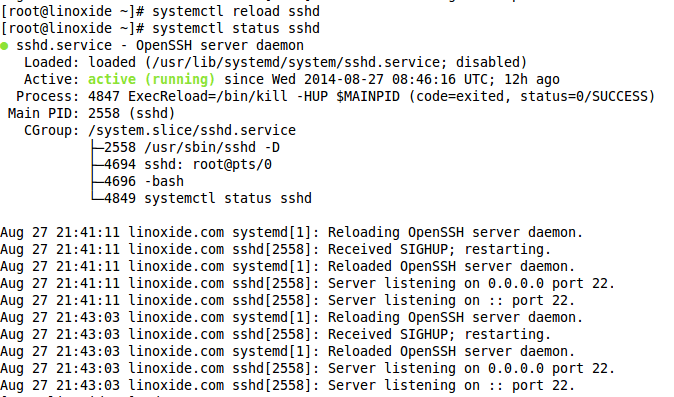This screenshot has width=674, height=397.
Task: Click the Main PID 2558 value
Action: click(x=104, y=113)
